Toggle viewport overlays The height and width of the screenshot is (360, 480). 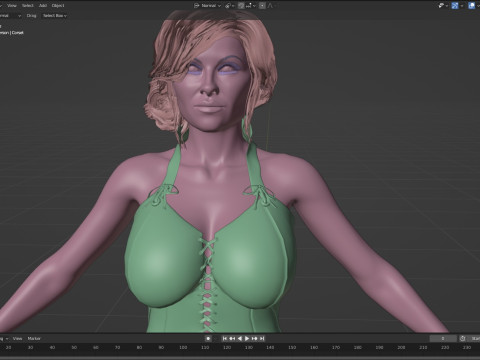point(472,6)
